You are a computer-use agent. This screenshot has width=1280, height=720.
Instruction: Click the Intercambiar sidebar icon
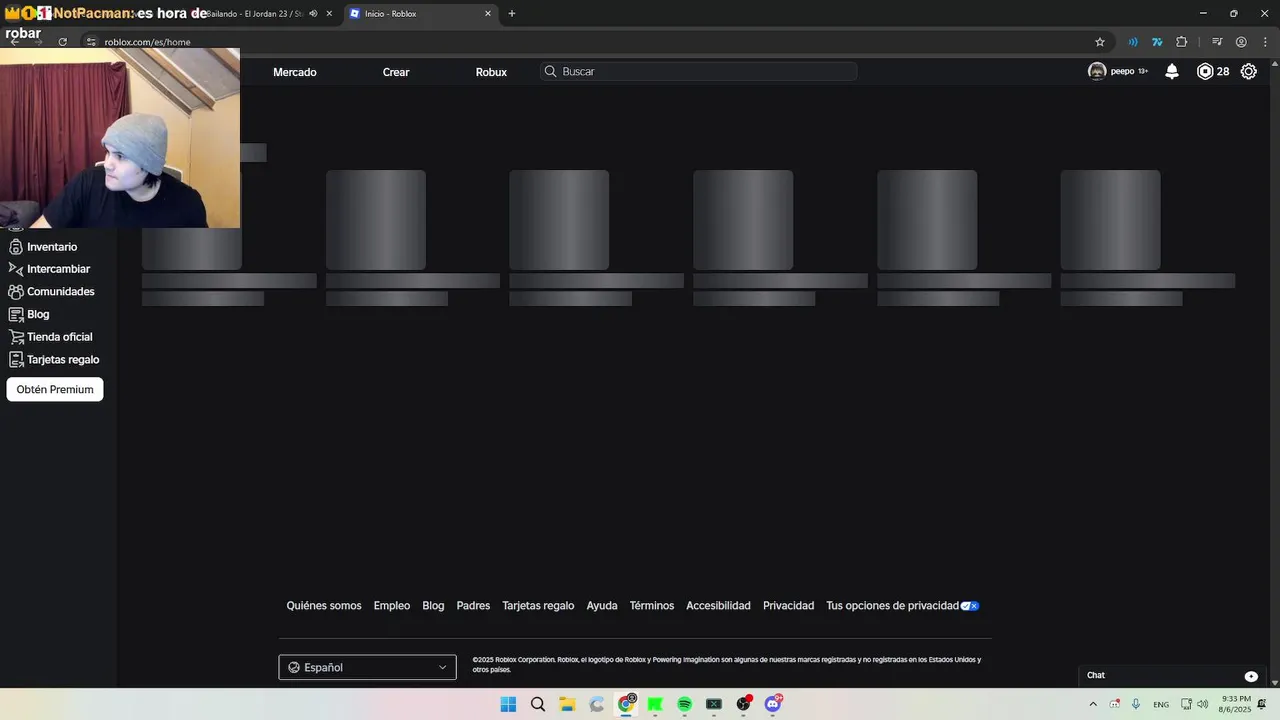point(15,269)
